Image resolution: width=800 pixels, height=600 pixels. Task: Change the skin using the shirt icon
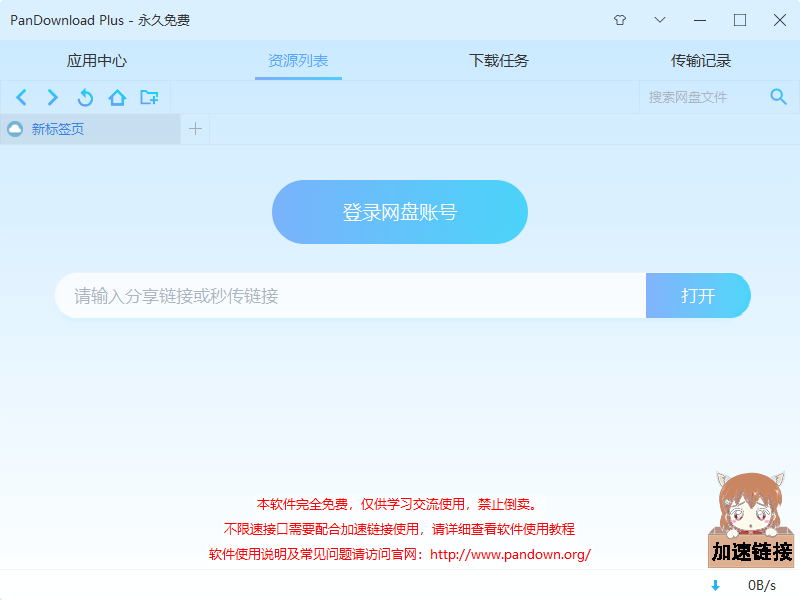619,19
